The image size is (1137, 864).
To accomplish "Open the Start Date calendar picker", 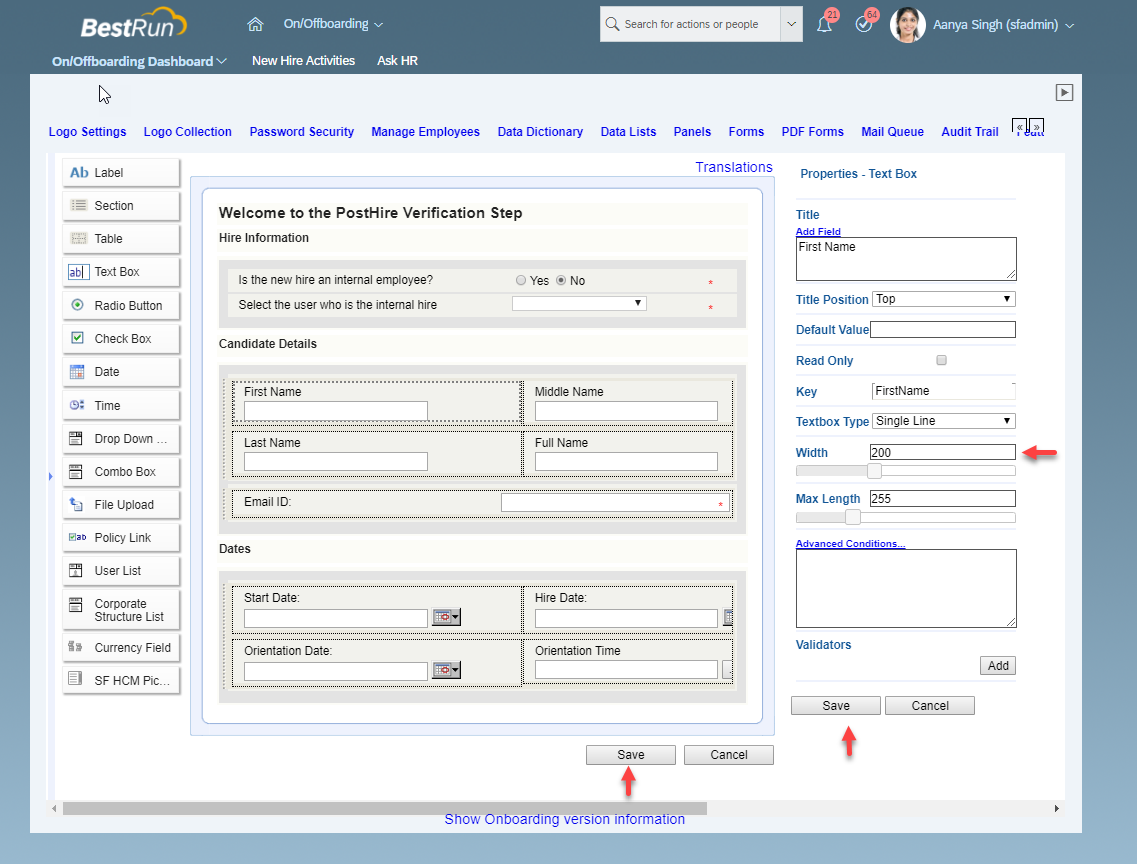I will point(446,617).
